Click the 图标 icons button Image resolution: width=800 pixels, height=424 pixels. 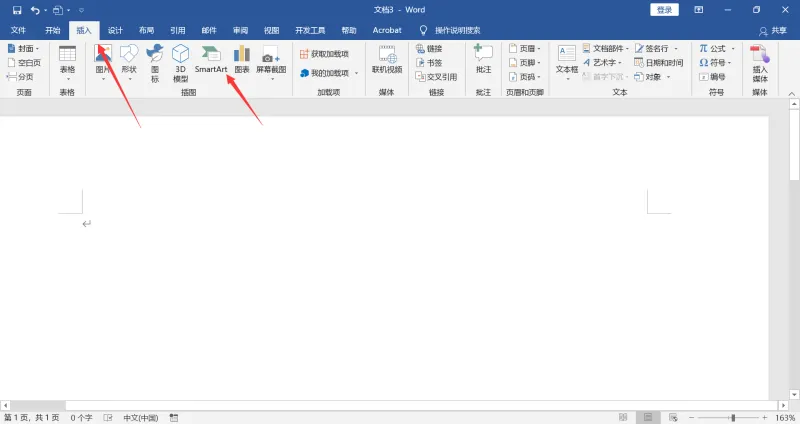click(155, 63)
